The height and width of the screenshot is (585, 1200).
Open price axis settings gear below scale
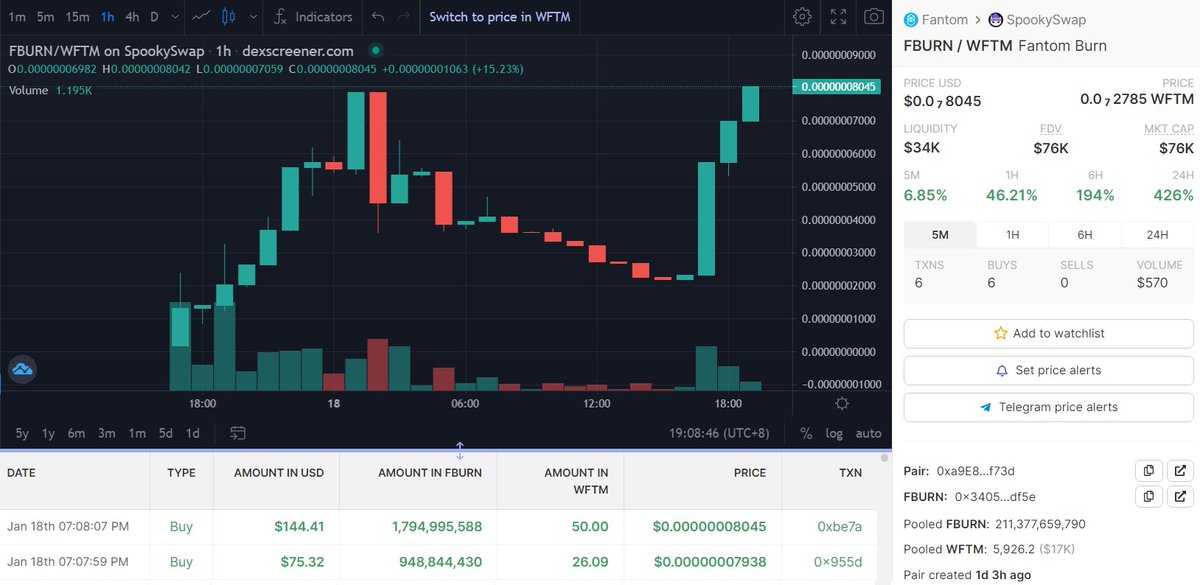click(842, 403)
